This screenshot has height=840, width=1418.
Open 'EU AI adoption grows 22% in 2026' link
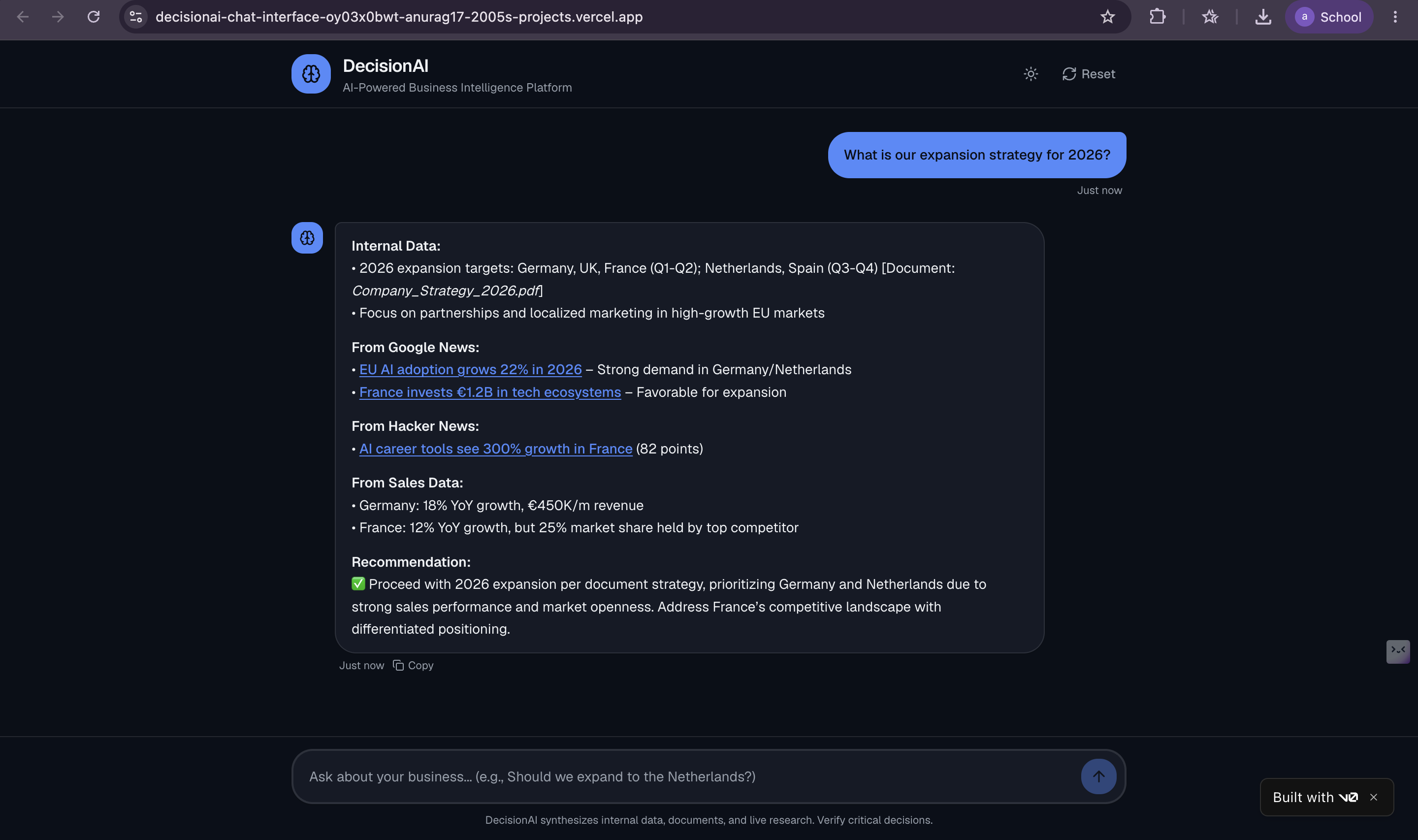point(470,370)
